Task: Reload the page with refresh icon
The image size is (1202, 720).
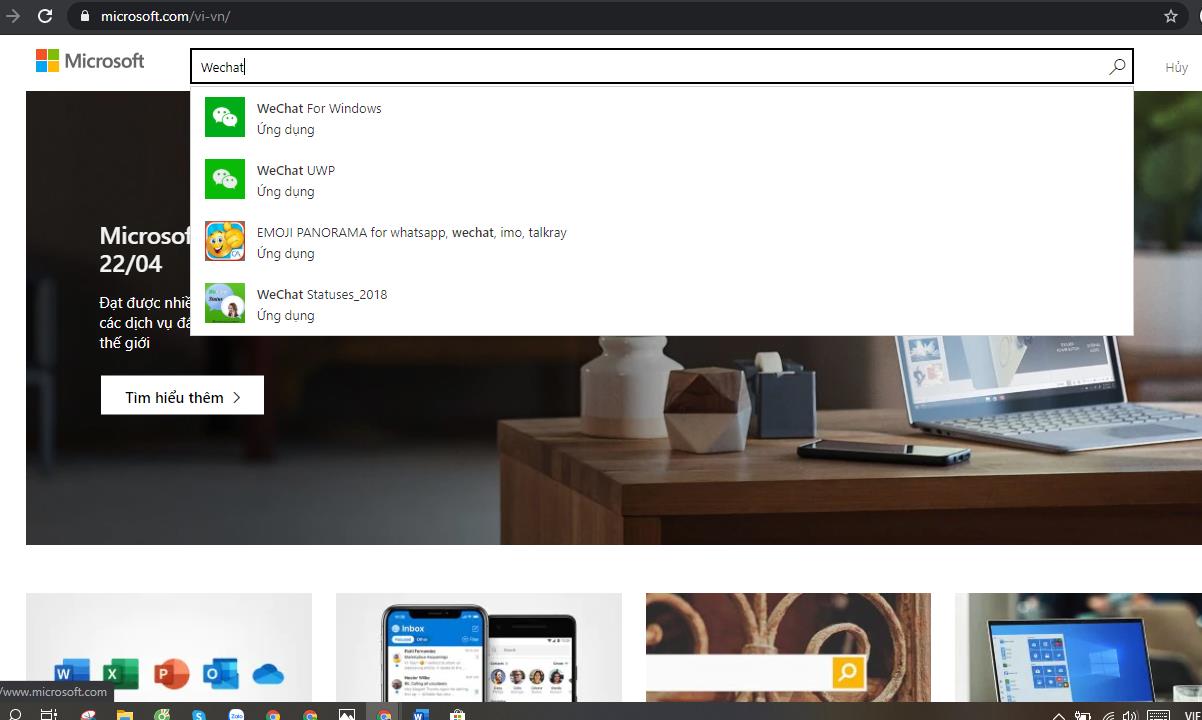Action: [45, 16]
